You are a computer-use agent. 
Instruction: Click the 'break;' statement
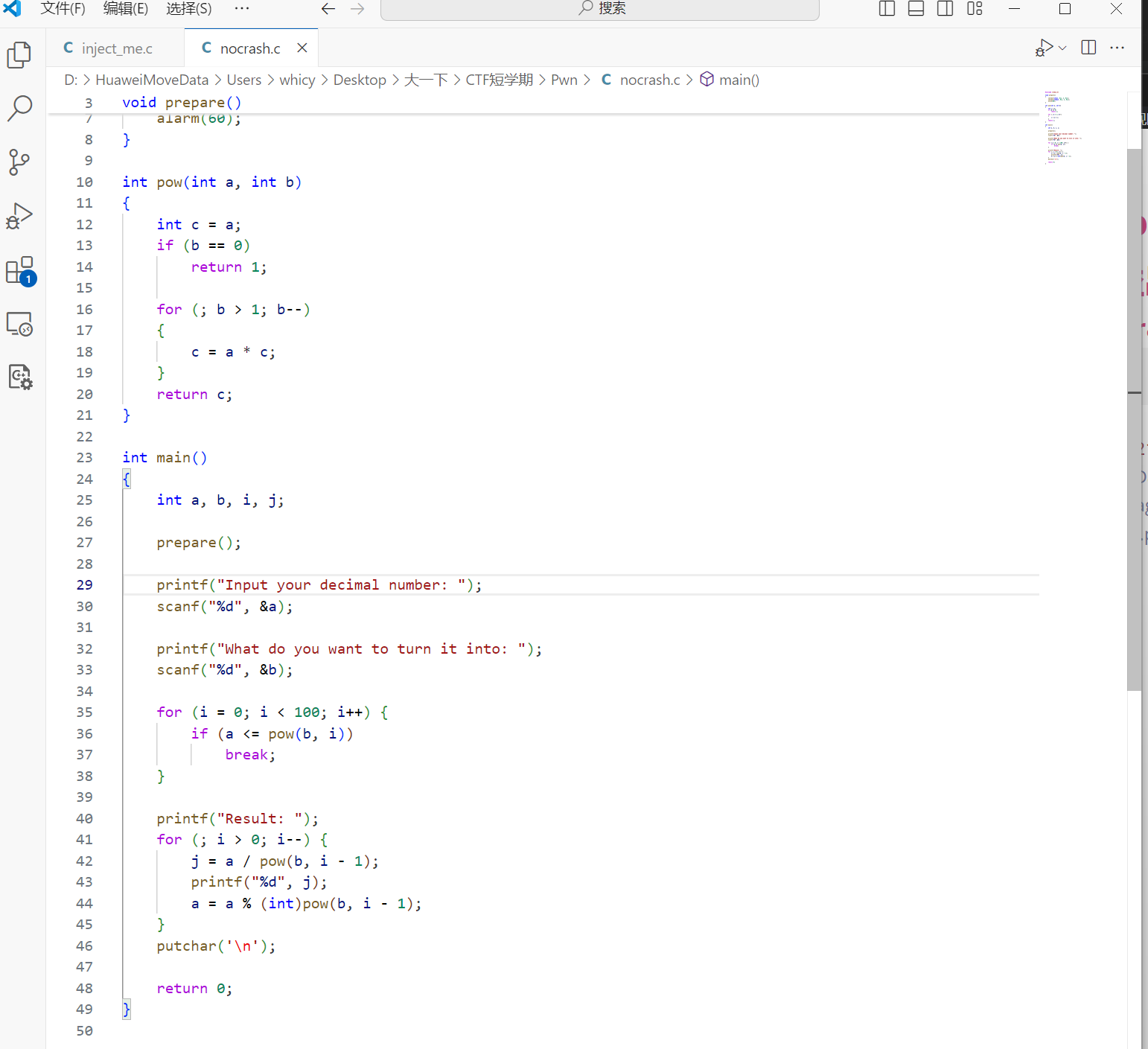point(250,755)
